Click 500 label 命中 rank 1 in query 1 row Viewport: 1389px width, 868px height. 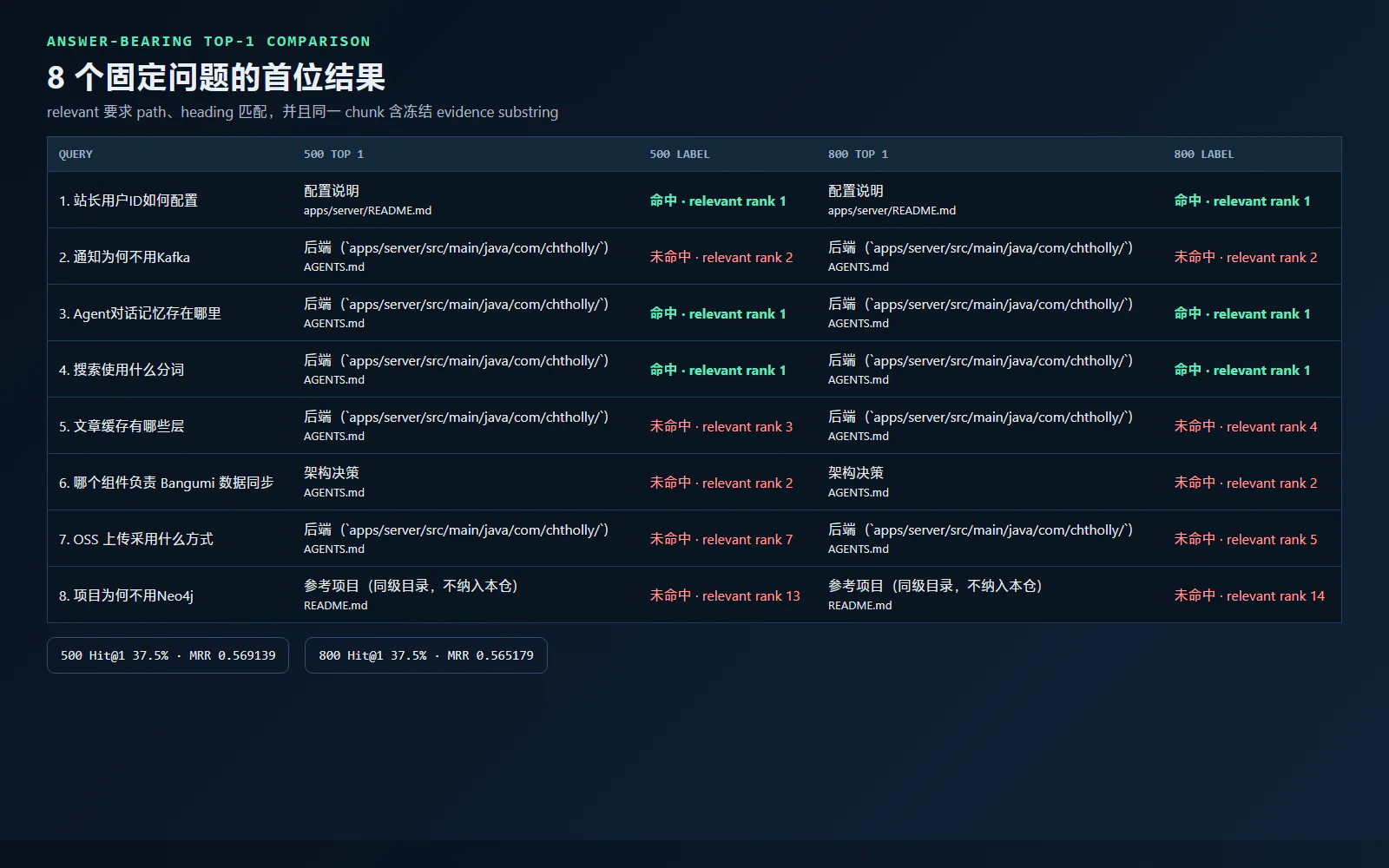tap(718, 201)
